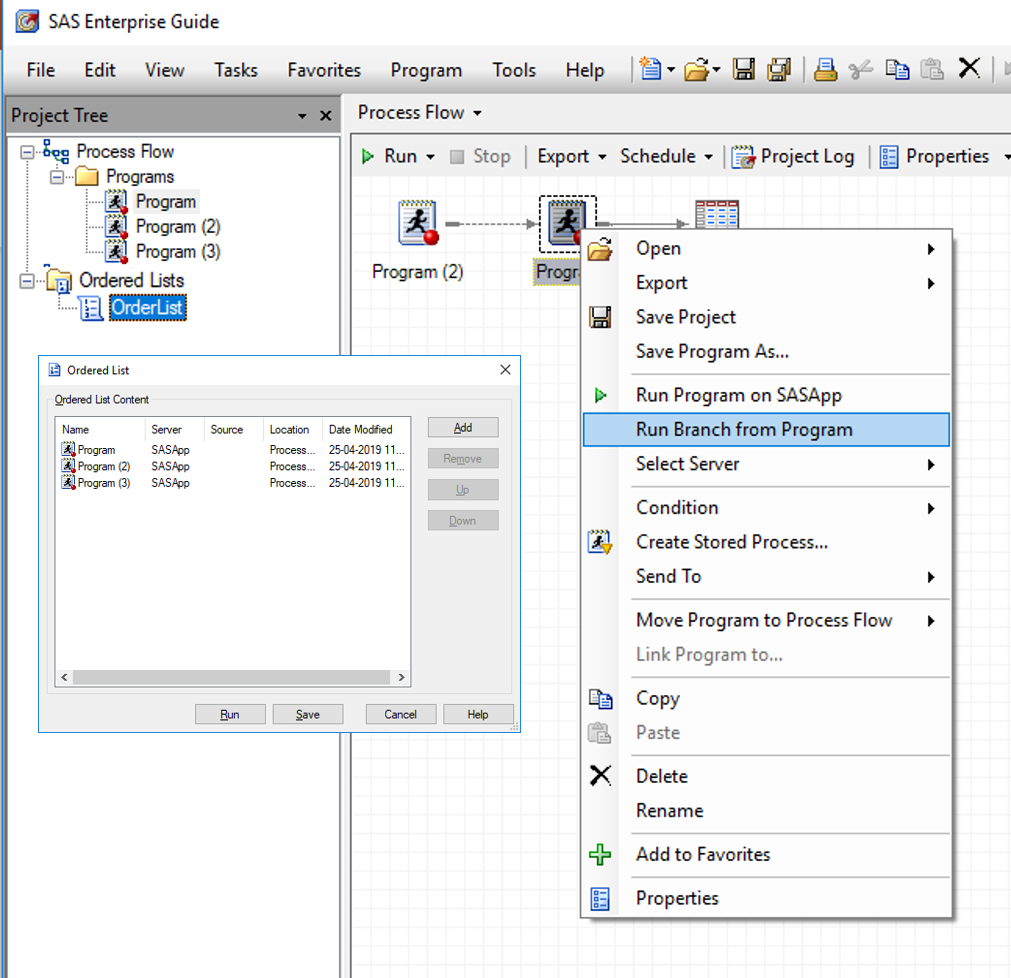Screen dimensions: 1011x978
Task: Click the Print toolbar icon
Action: [825, 69]
